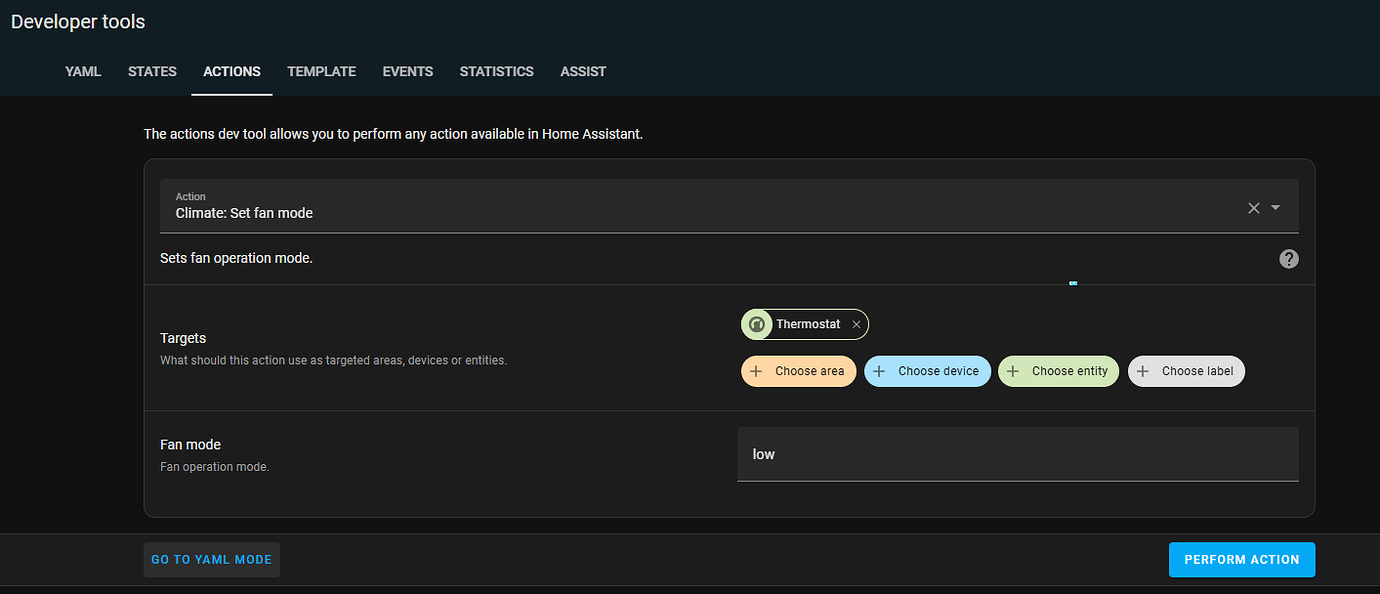The image size is (1380, 594).
Task: Click the plus icon on Choose device
Action: pos(879,371)
